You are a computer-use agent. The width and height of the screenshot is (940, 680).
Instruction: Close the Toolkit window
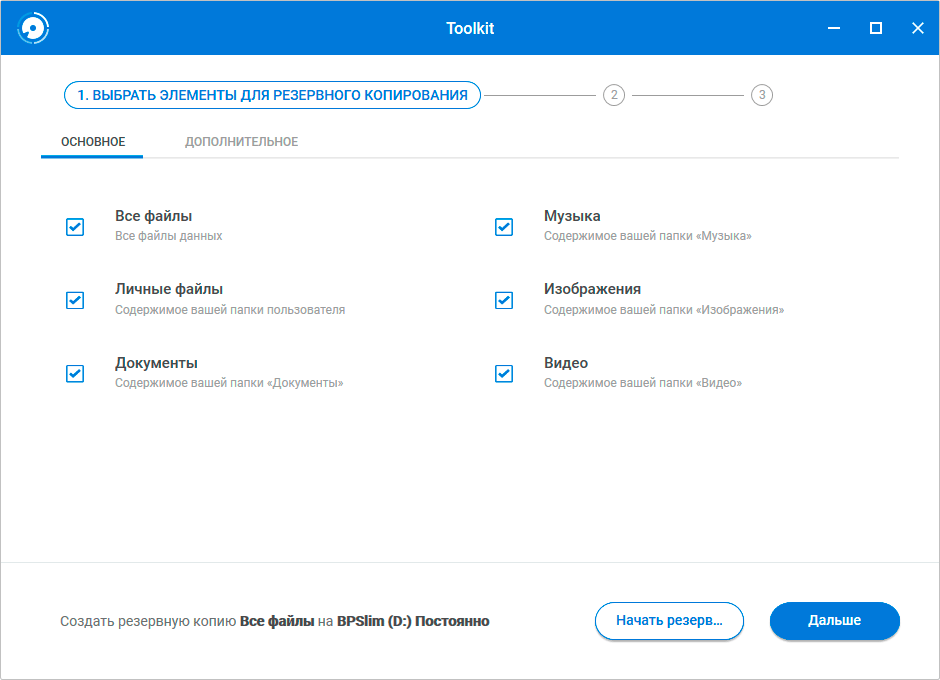pyautogui.click(x=918, y=28)
